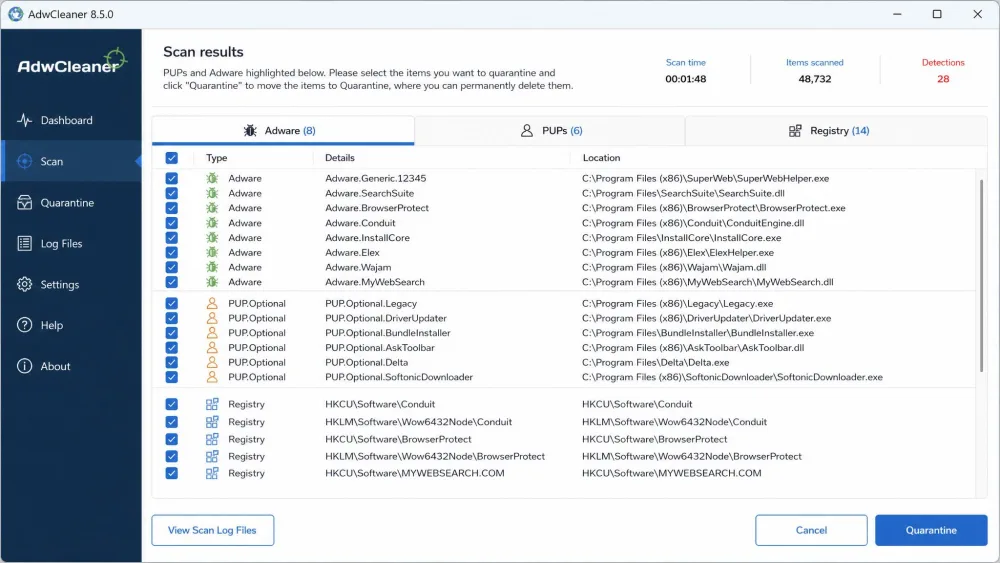The height and width of the screenshot is (563, 1000).
Task: Click the Type column header
Action: click(x=216, y=158)
